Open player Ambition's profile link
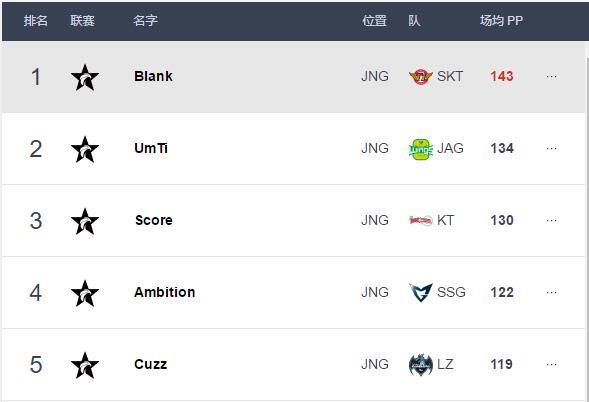This screenshot has height=402, width=589. (165, 292)
